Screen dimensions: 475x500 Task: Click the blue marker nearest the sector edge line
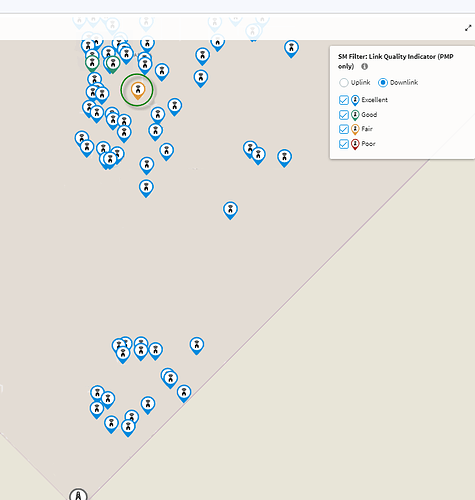[x=184, y=394]
